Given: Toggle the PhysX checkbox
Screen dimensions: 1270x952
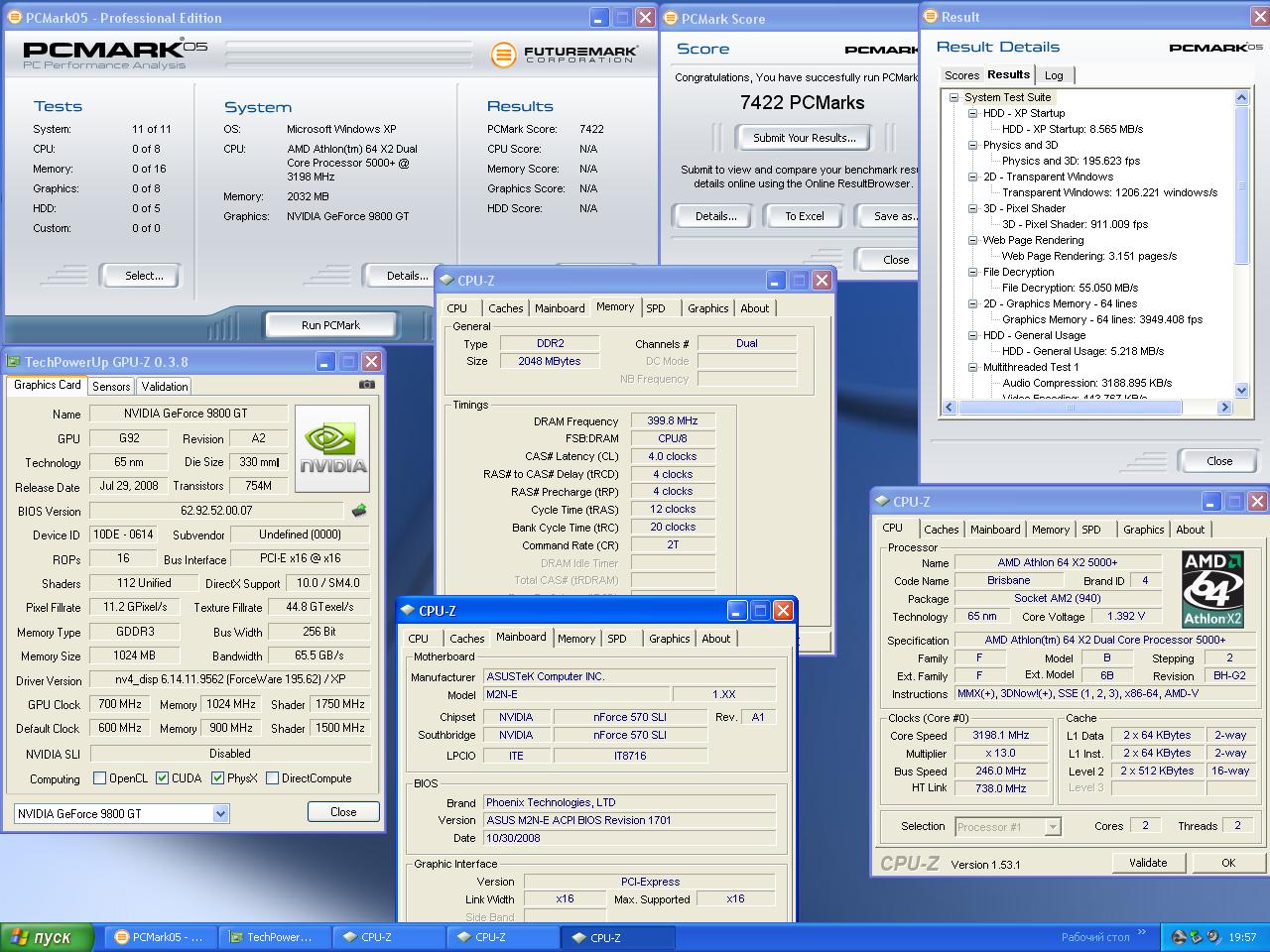Looking at the screenshot, I should pyautogui.click(x=217, y=778).
